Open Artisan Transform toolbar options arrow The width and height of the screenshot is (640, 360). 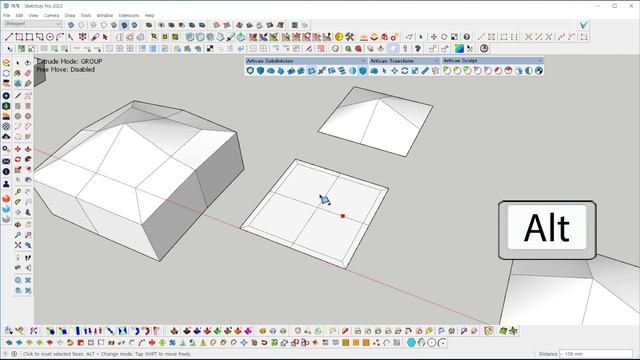click(x=437, y=61)
